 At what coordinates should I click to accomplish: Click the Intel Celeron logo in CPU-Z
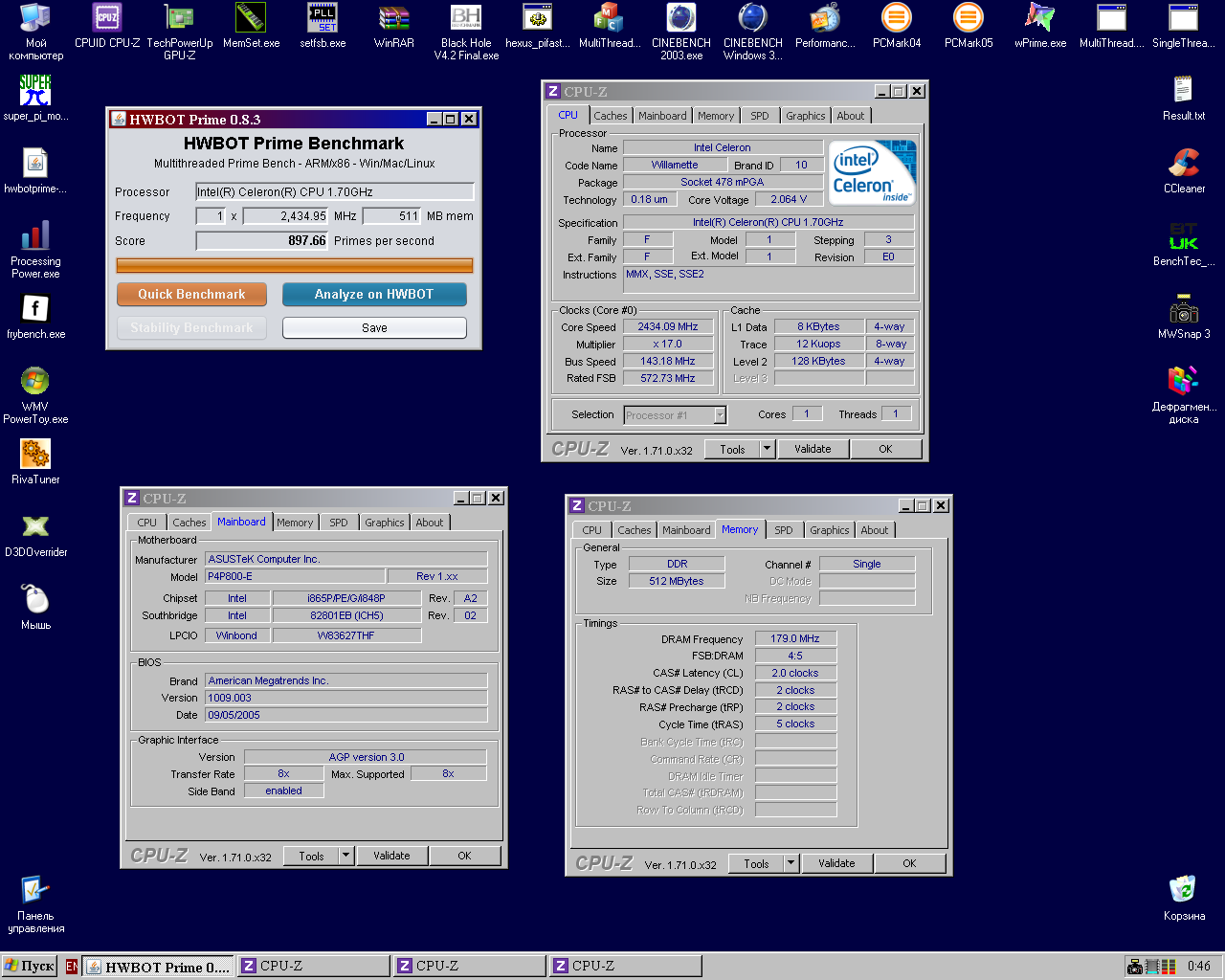pyautogui.click(x=873, y=172)
